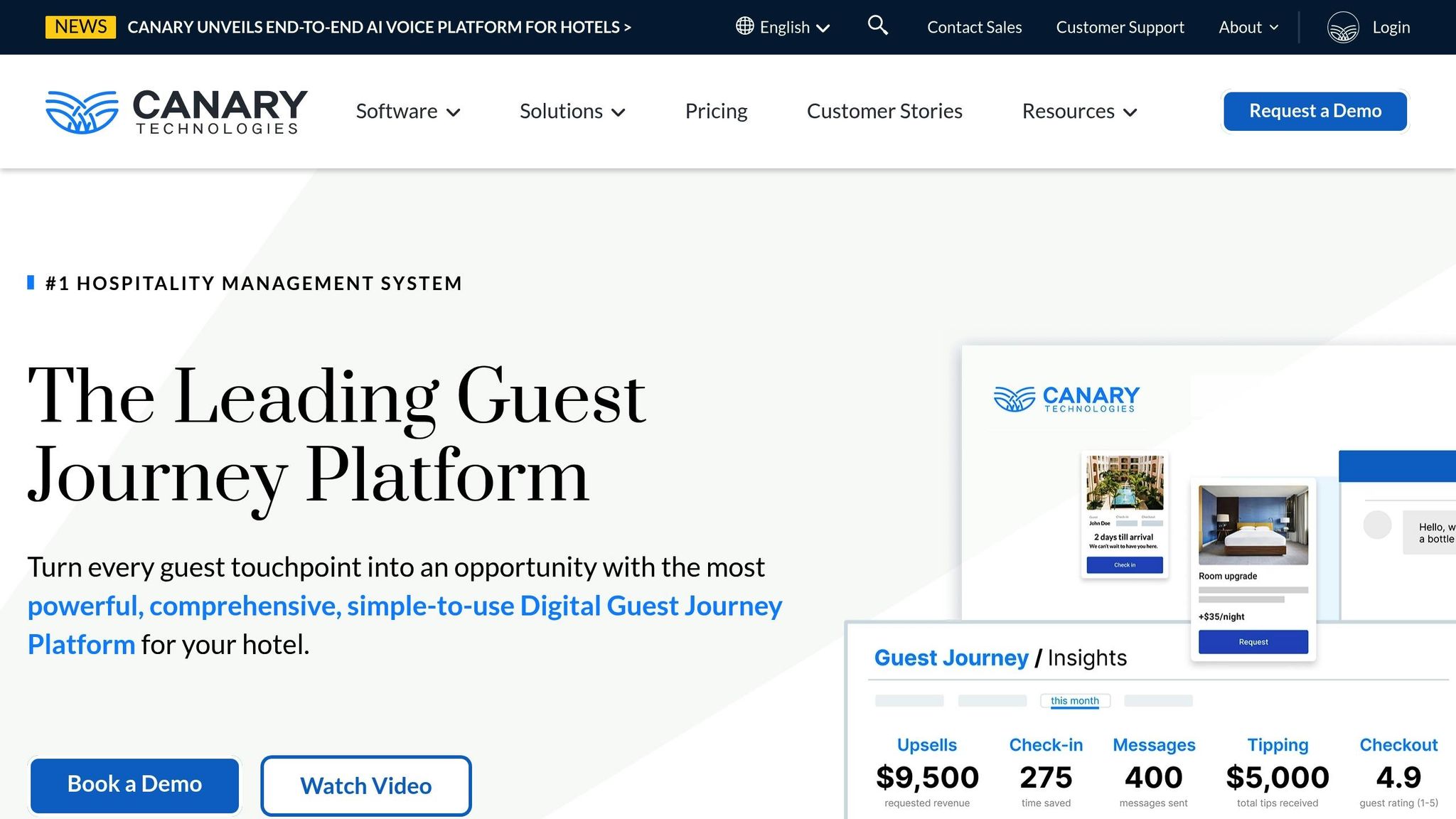The width and height of the screenshot is (1456, 819).
Task: Click the Checkout '4.9' rating value
Action: [1398, 777]
